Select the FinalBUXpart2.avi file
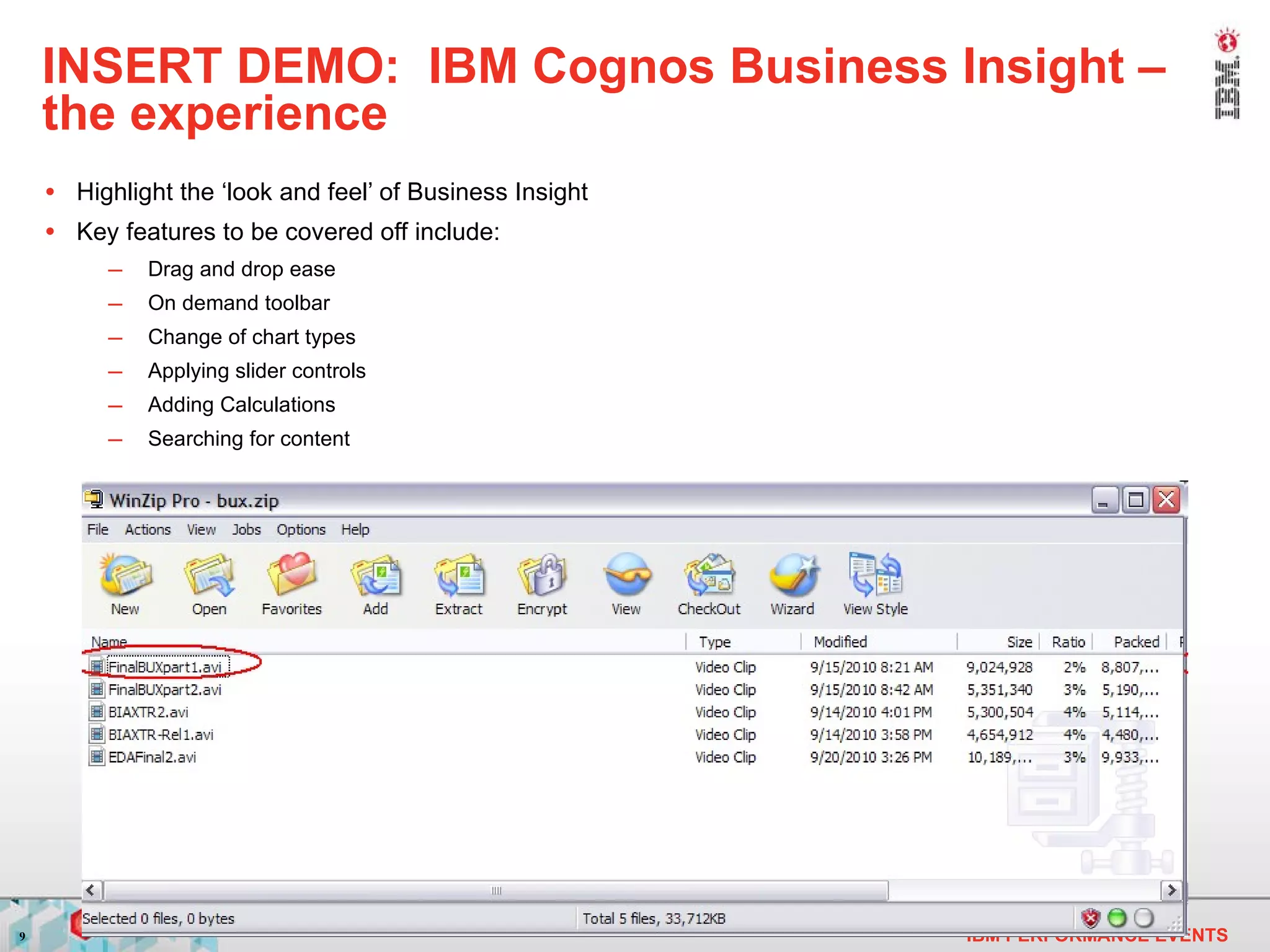Screen dimensions: 1270x952 pos(165,689)
